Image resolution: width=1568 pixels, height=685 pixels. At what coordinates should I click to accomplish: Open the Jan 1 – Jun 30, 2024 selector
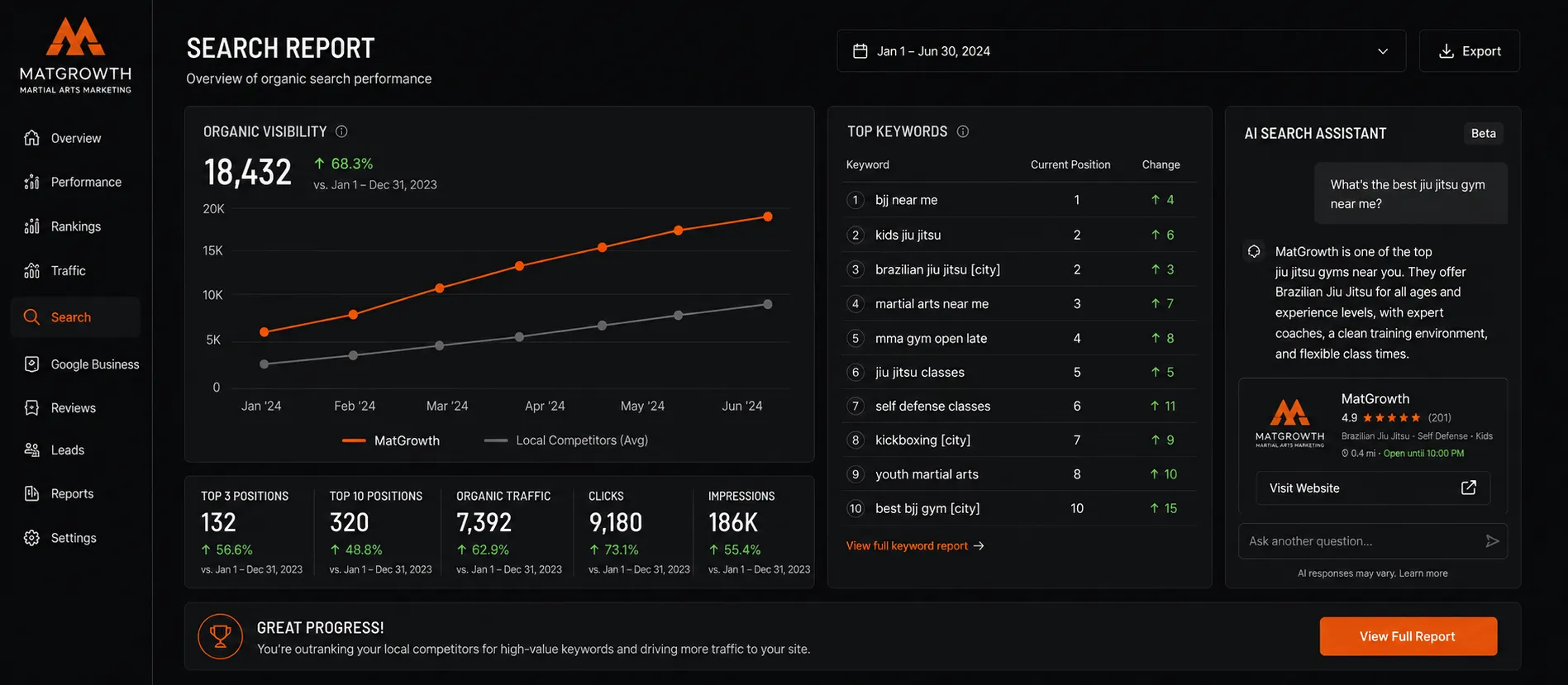1121,51
